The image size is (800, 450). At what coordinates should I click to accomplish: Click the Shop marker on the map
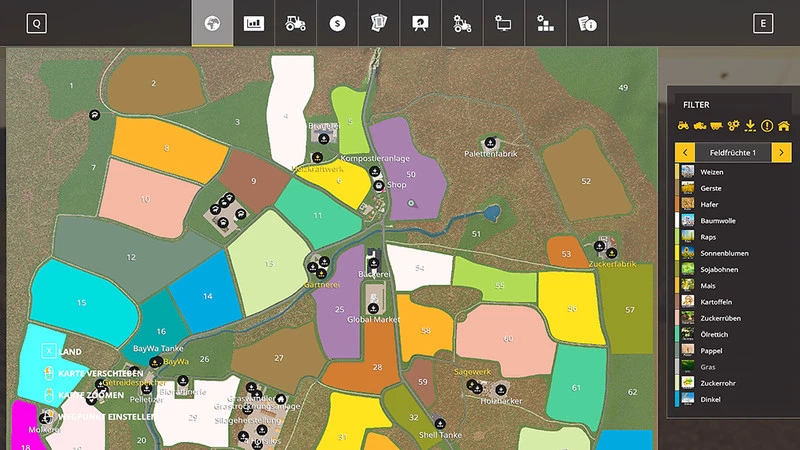pos(377,185)
